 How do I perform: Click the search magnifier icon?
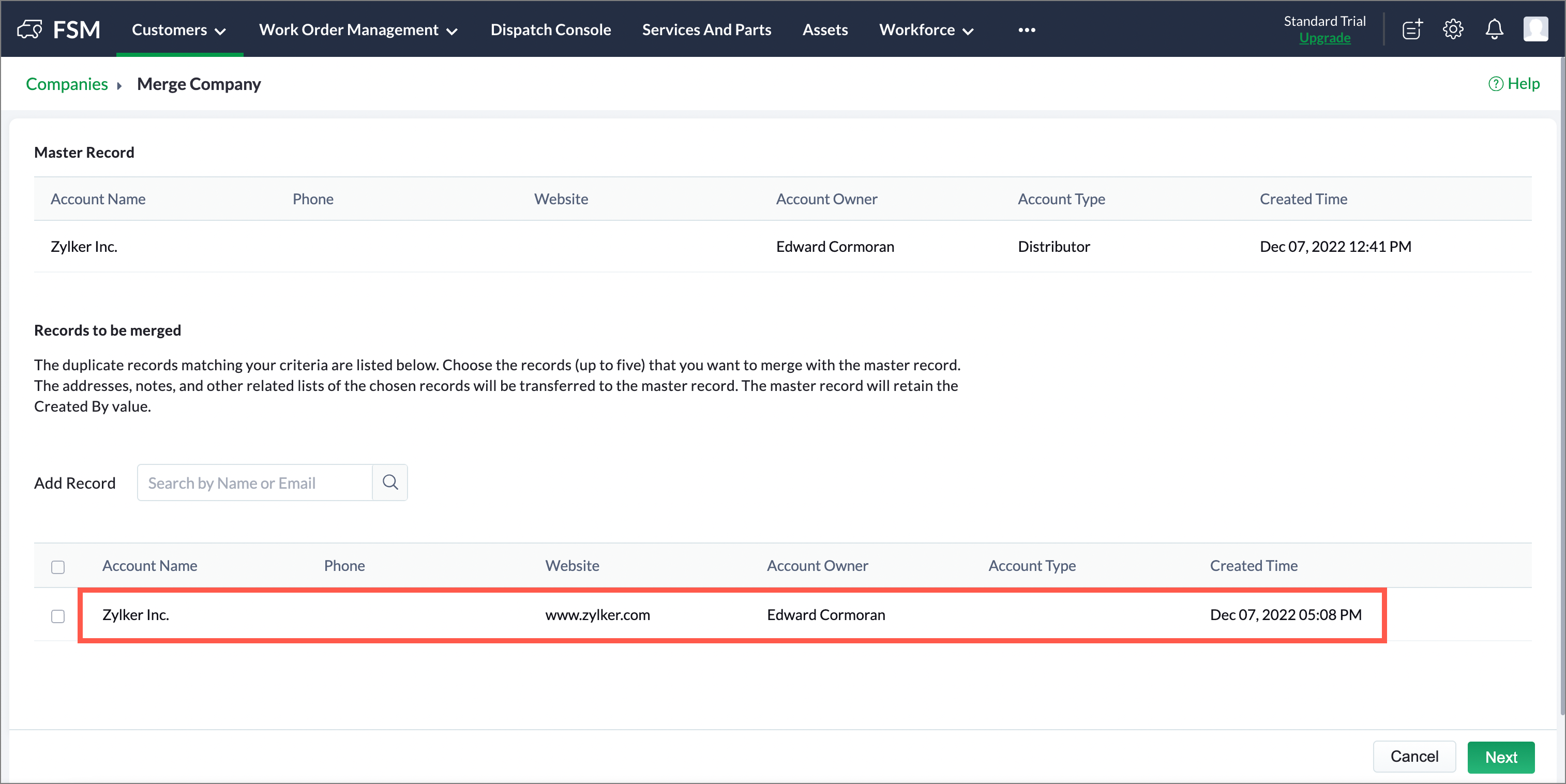coord(390,483)
